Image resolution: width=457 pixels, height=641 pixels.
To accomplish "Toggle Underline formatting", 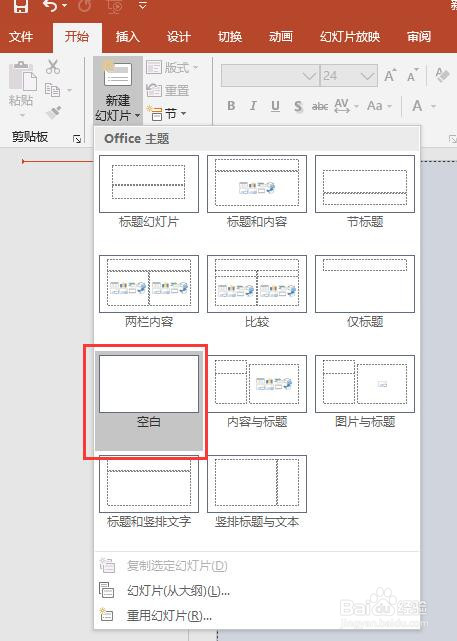I will 276,106.
